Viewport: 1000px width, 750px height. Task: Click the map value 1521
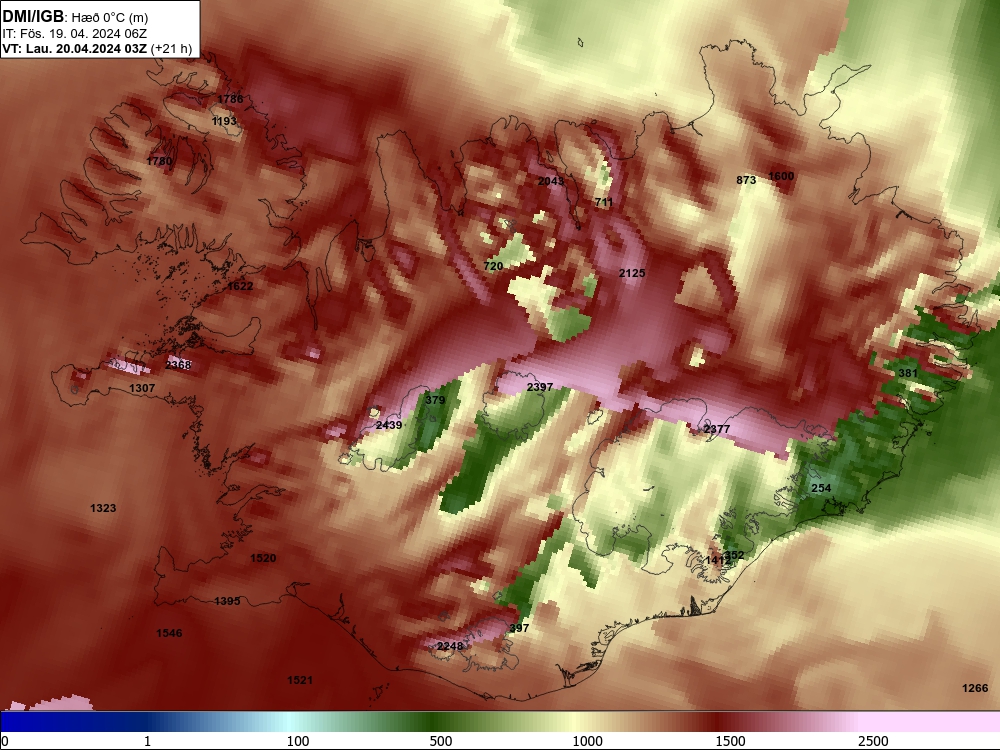tap(300, 680)
